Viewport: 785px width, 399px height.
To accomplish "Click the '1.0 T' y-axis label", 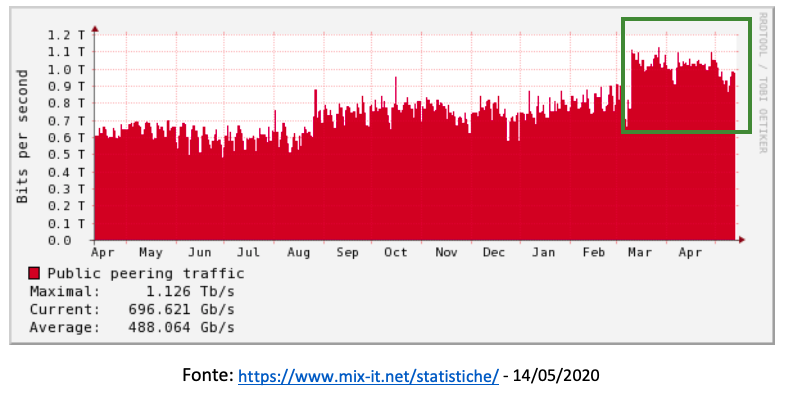I will point(67,69).
